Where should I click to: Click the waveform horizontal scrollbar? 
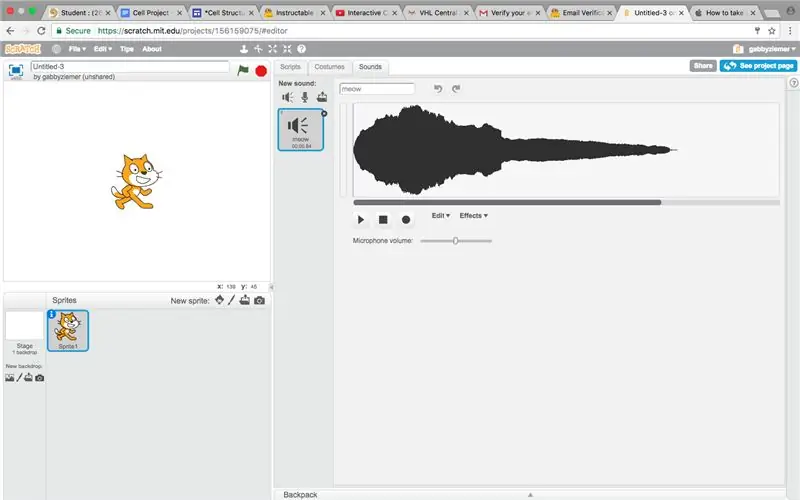tap(507, 203)
